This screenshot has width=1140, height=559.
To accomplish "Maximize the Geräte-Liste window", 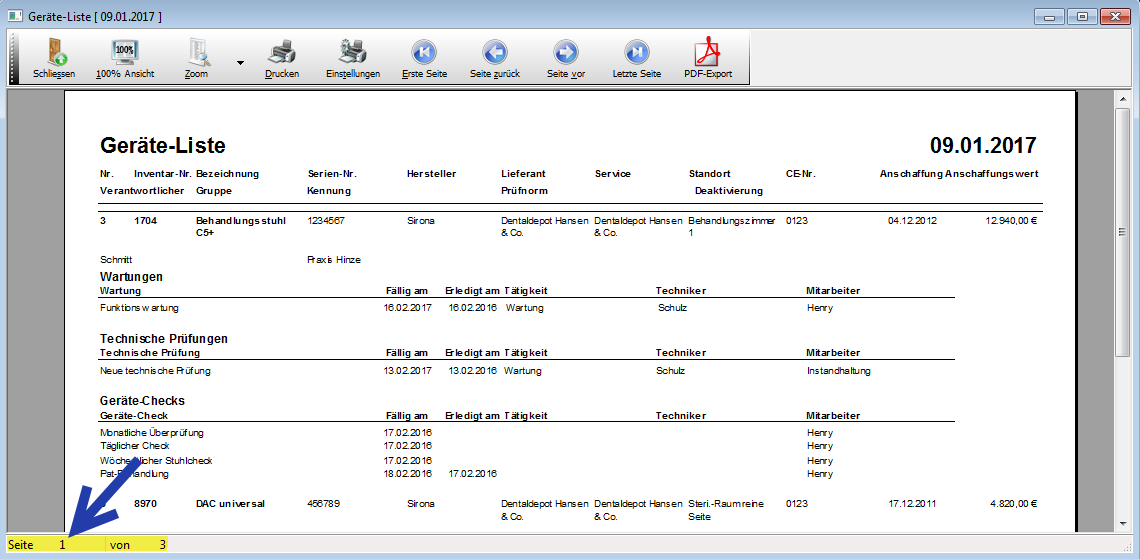I will pos(1083,15).
